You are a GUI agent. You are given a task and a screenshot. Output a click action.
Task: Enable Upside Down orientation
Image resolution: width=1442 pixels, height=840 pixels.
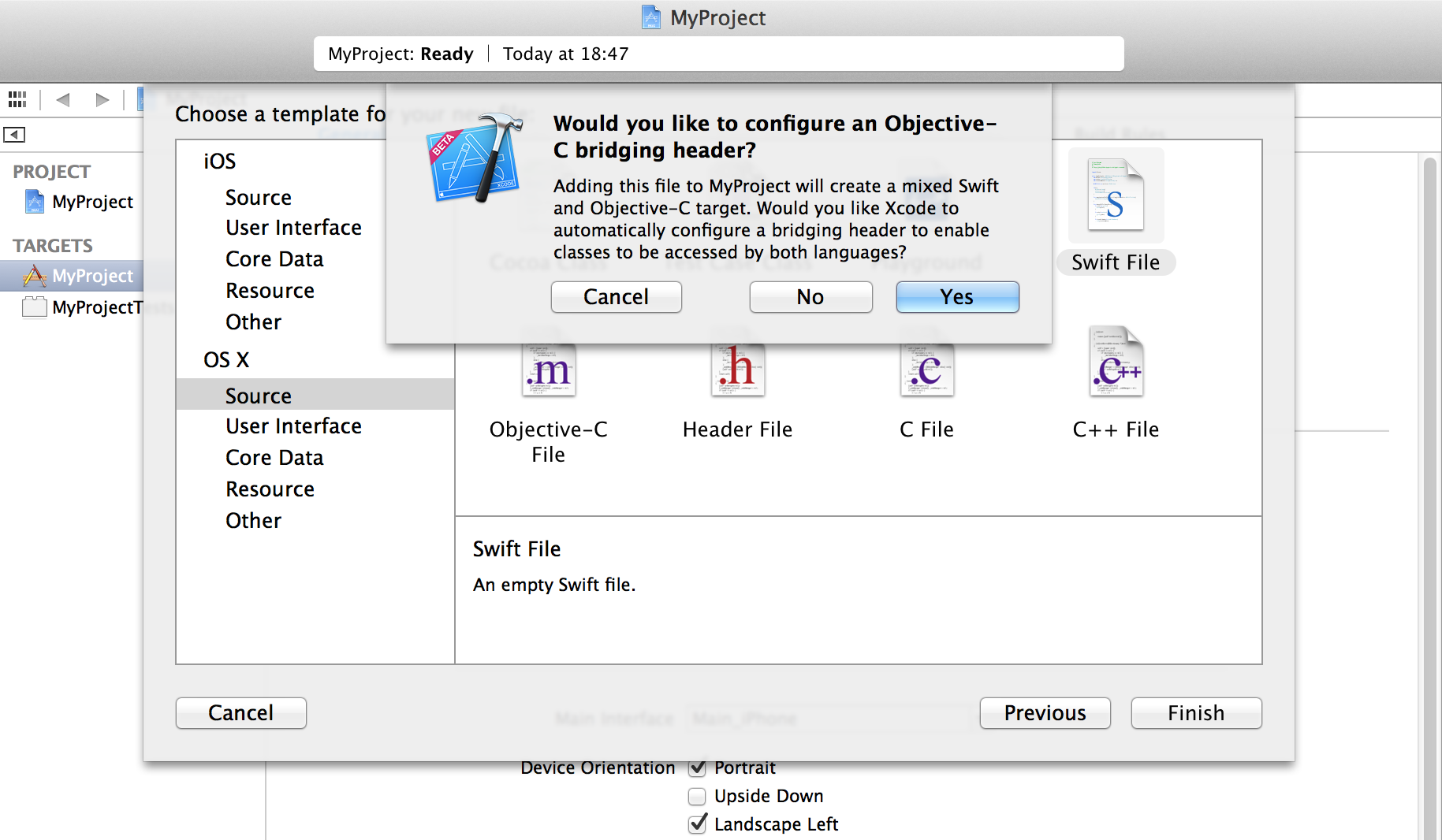[x=697, y=796]
